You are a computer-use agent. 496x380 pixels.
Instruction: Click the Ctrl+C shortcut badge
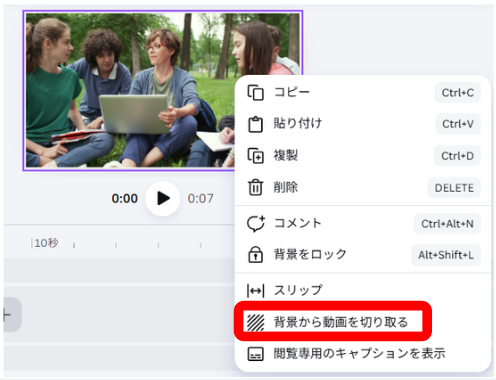[458, 93]
